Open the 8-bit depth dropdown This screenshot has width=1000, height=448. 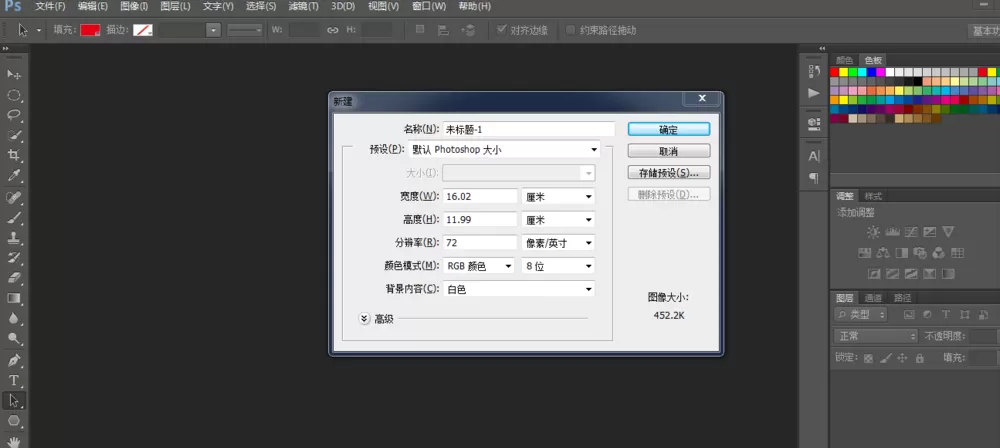[558, 266]
